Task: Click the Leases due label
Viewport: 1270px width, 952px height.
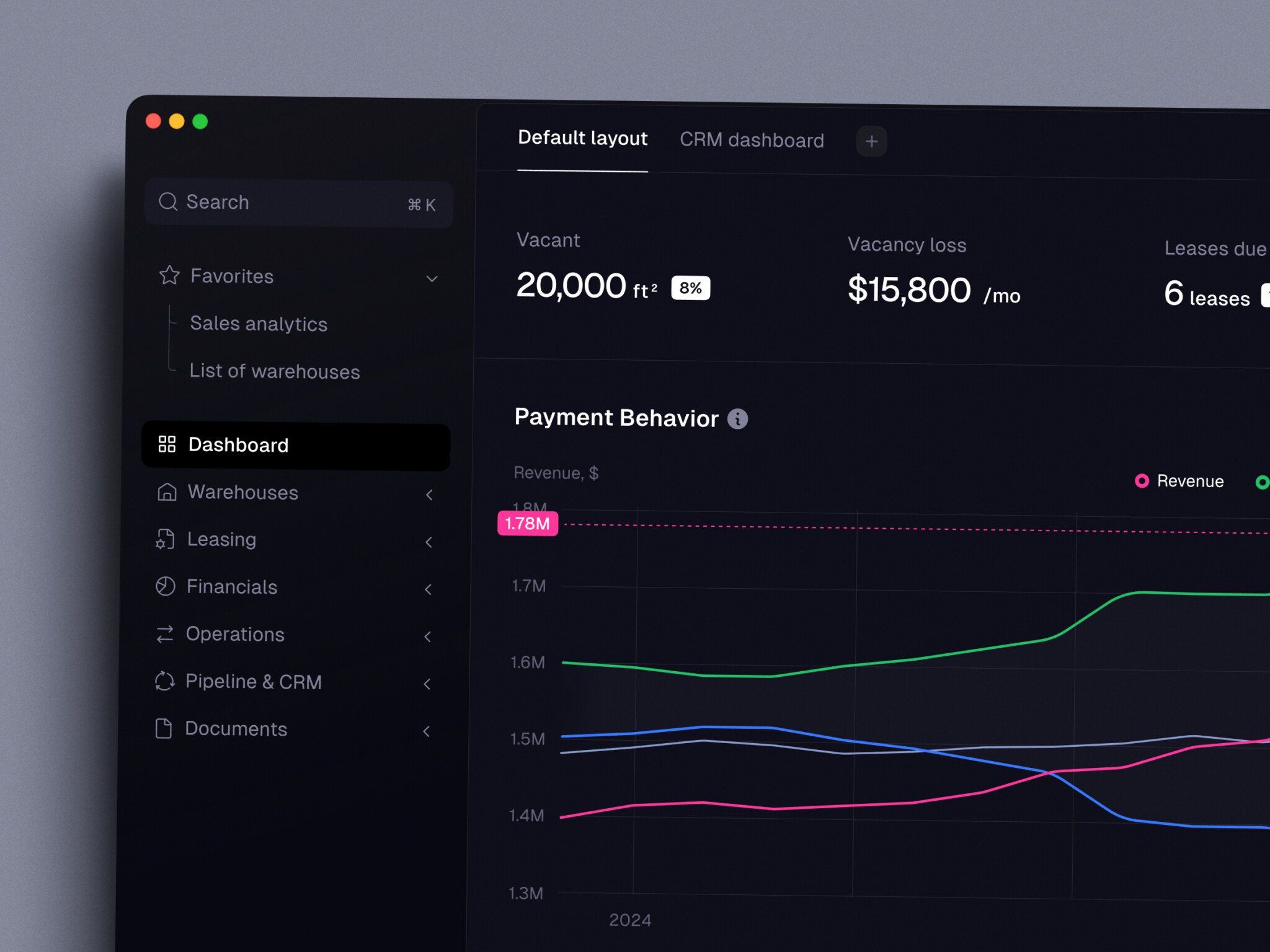Action: [1215, 249]
